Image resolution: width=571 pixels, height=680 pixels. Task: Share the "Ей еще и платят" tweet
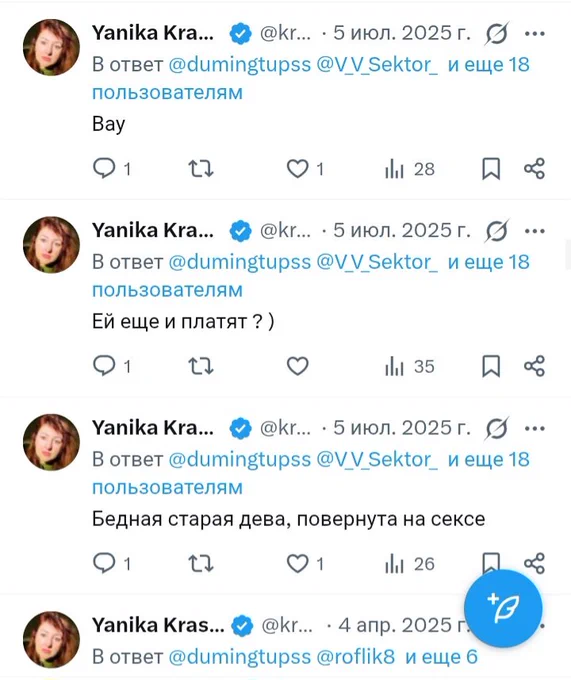click(535, 366)
